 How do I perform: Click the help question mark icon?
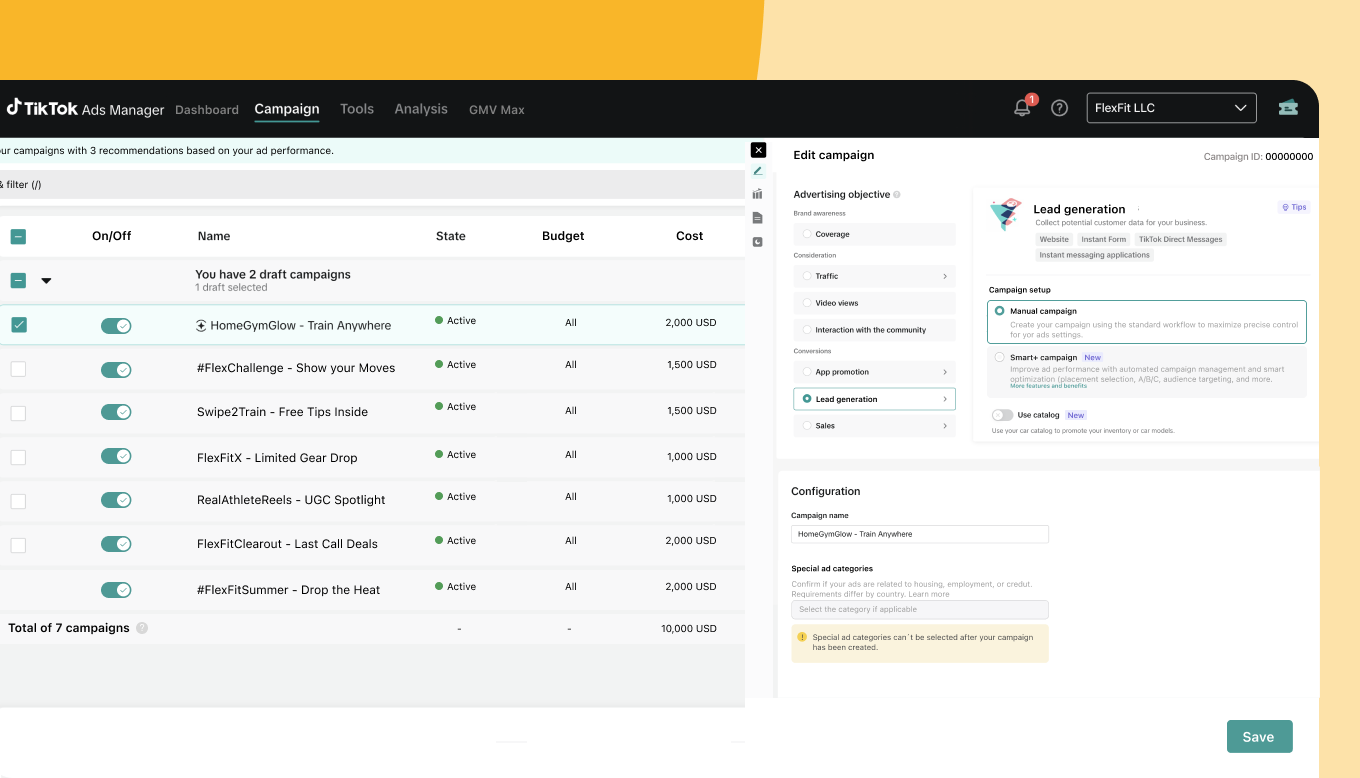1059,108
